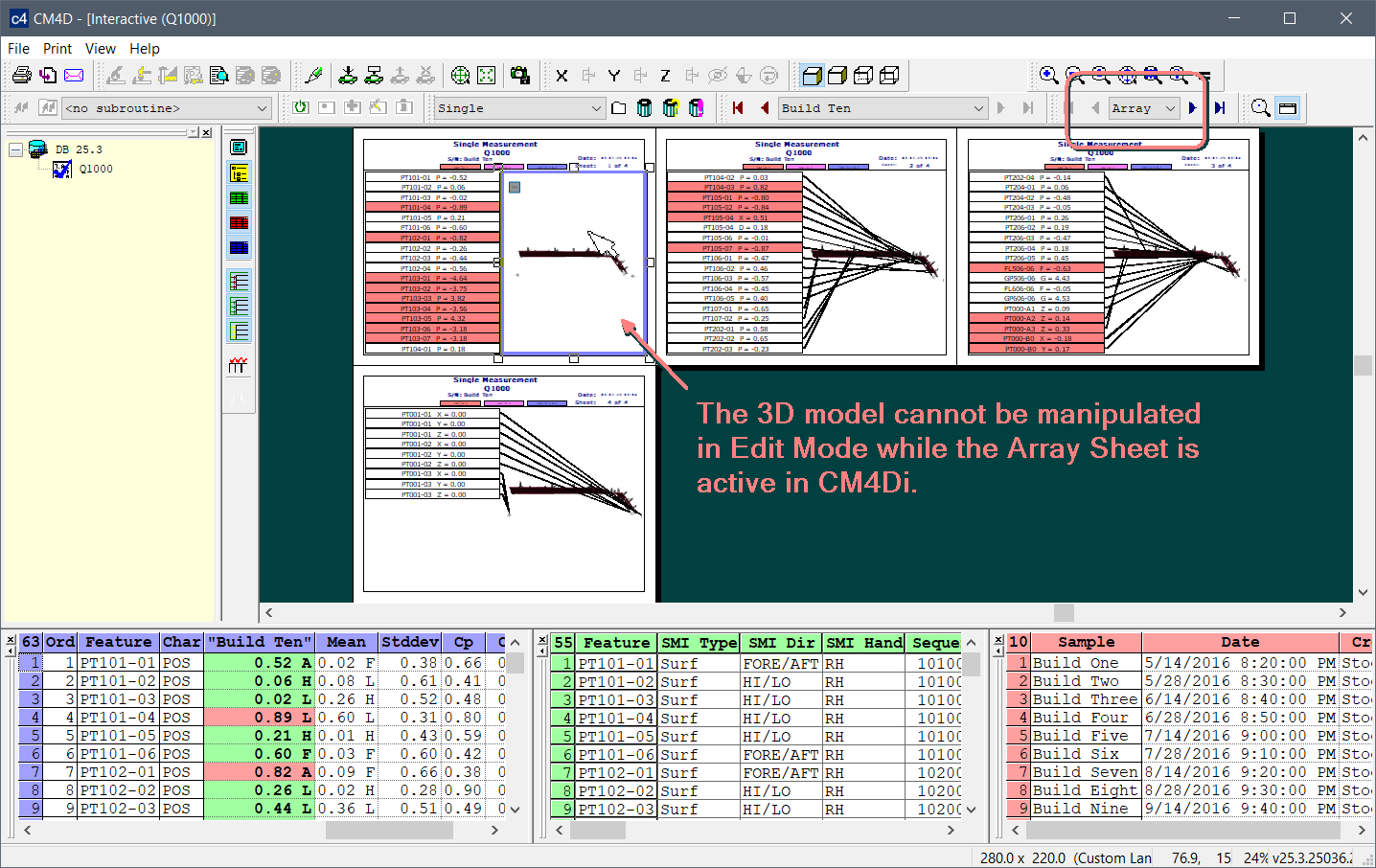Click the printer icon in the toolbar
The image size is (1376, 868).
[21, 76]
